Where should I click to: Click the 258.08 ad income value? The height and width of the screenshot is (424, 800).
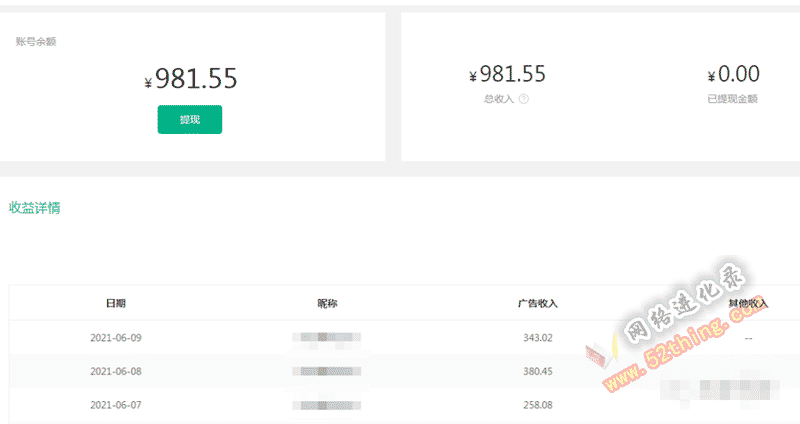[x=538, y=405]
